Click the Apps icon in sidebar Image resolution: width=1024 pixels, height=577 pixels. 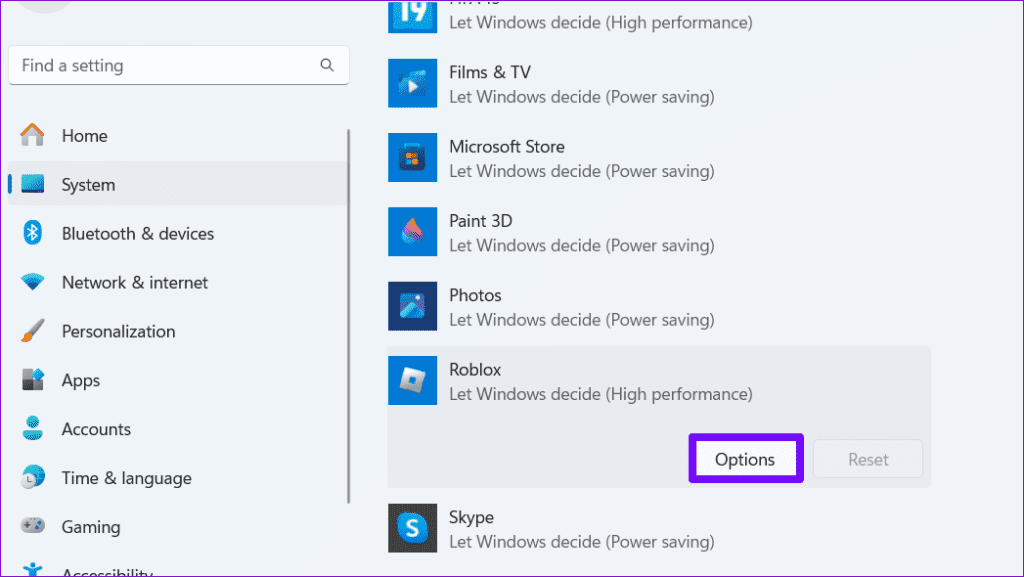click(32, 379)
